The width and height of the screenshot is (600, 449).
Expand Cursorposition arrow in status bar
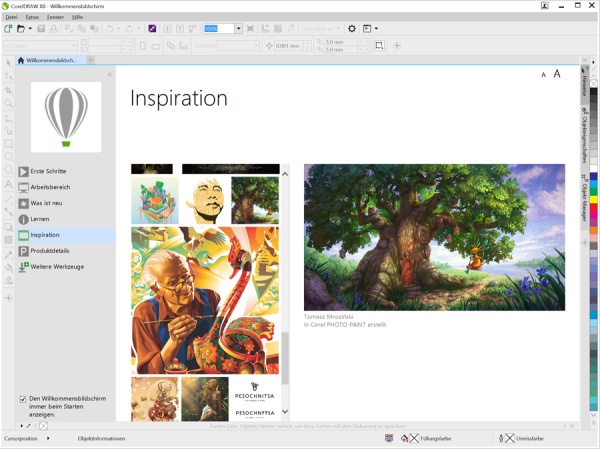48,438
